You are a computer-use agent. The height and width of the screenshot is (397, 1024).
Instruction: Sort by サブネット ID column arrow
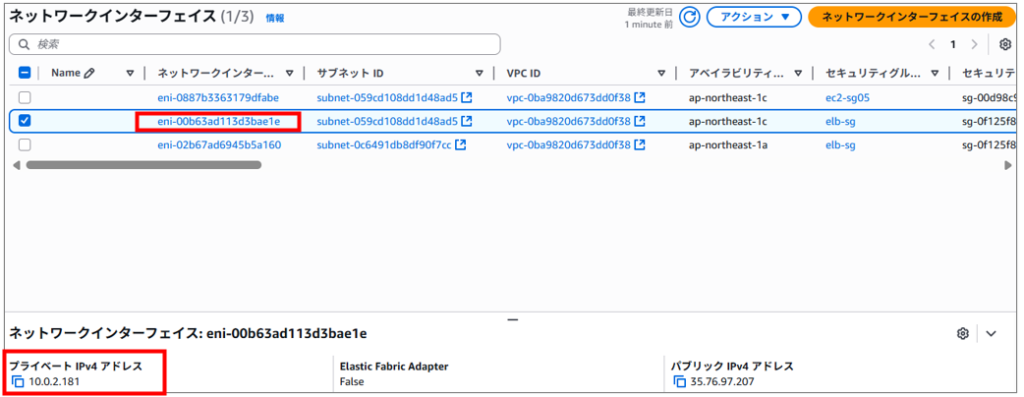[x=479, y=74]
